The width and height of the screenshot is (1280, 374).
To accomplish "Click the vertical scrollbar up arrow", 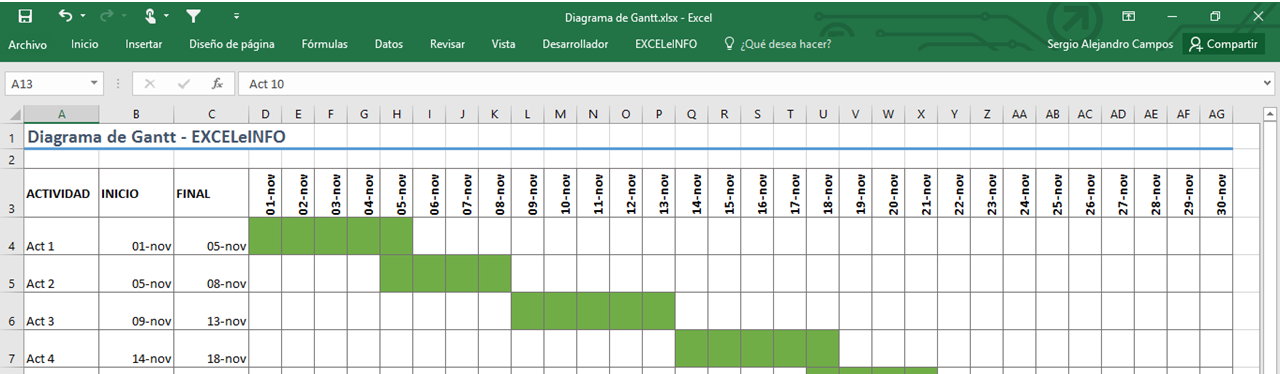I will (x=1270, y=114).
